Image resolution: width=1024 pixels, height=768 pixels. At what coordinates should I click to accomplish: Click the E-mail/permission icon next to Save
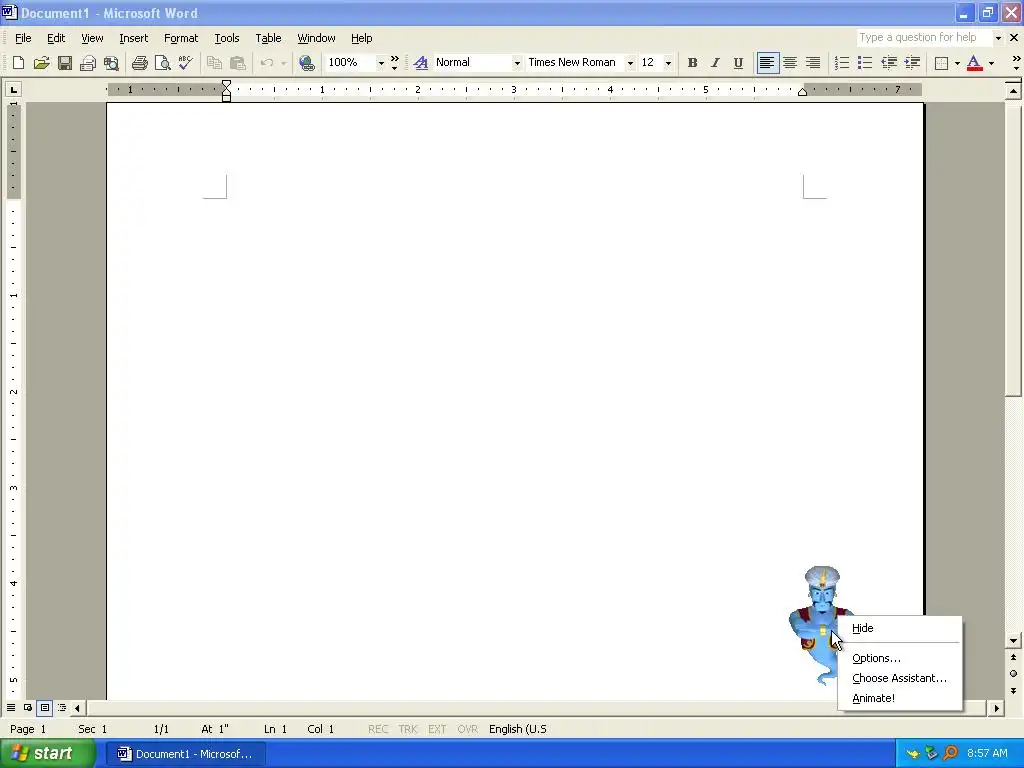[x=88, y=63]
